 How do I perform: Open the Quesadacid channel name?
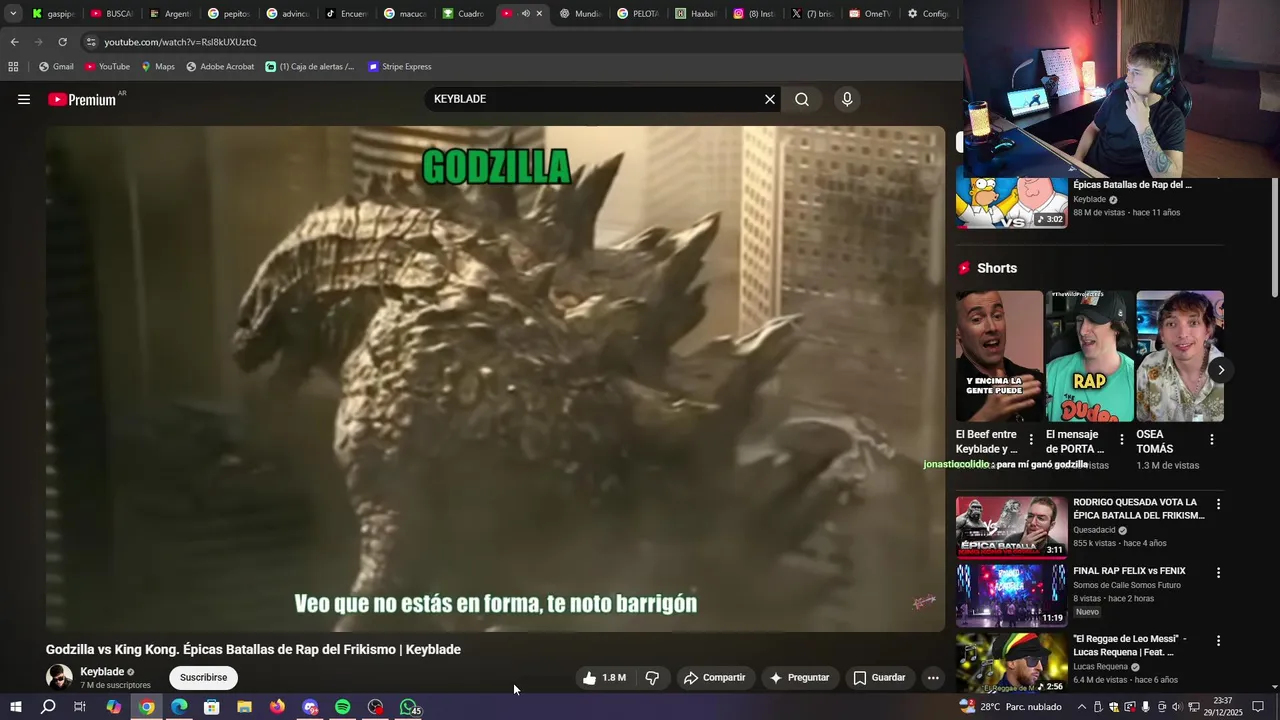point(1094,530)
